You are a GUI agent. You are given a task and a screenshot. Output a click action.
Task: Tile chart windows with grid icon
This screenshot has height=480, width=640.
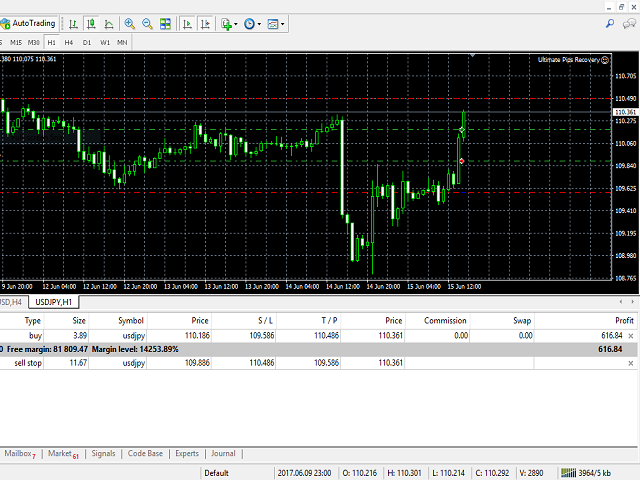pyautogui.click(x=166, y=23)
